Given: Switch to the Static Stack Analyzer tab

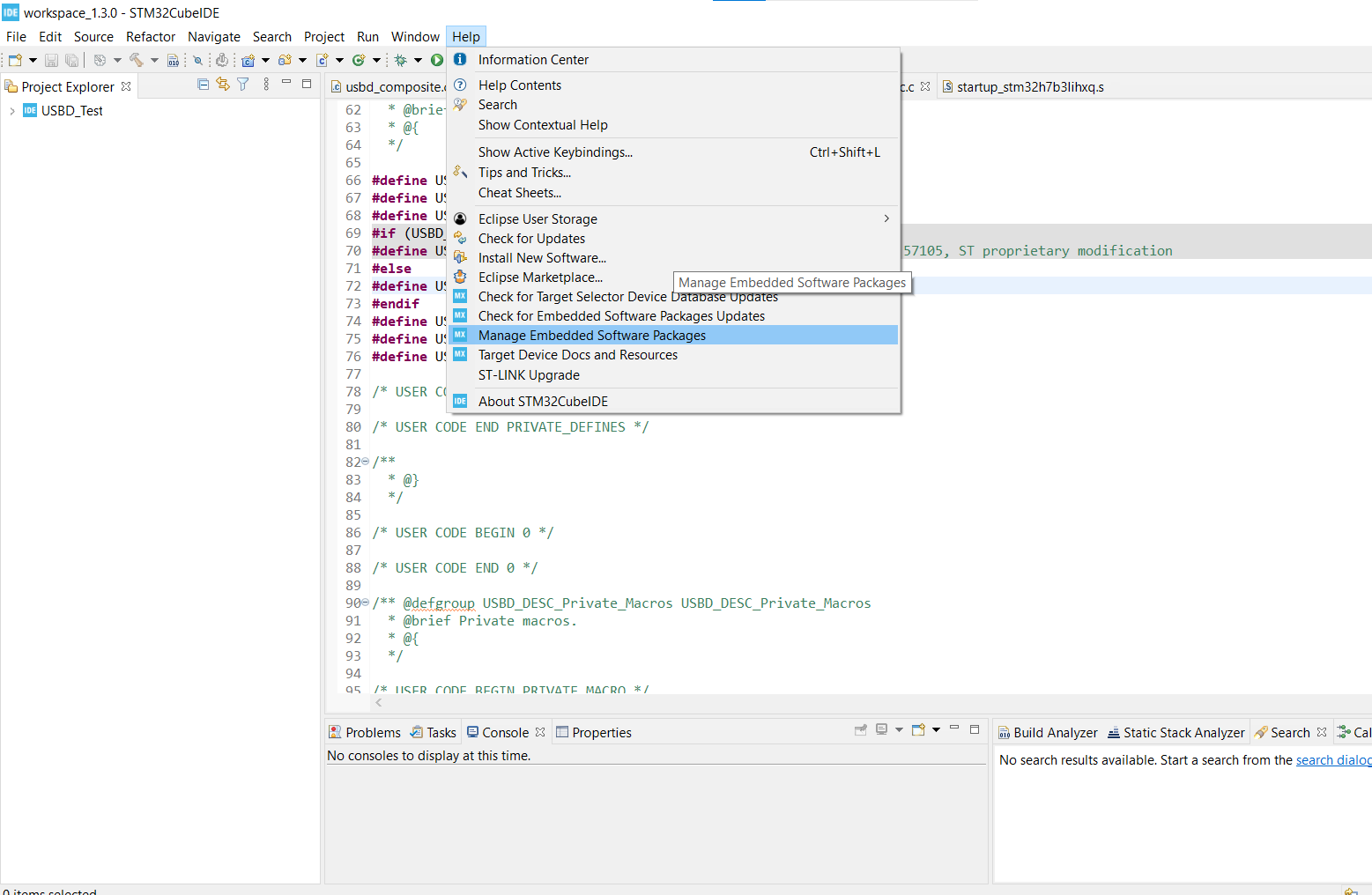Looking at the screenshot, I should 1175,733.
